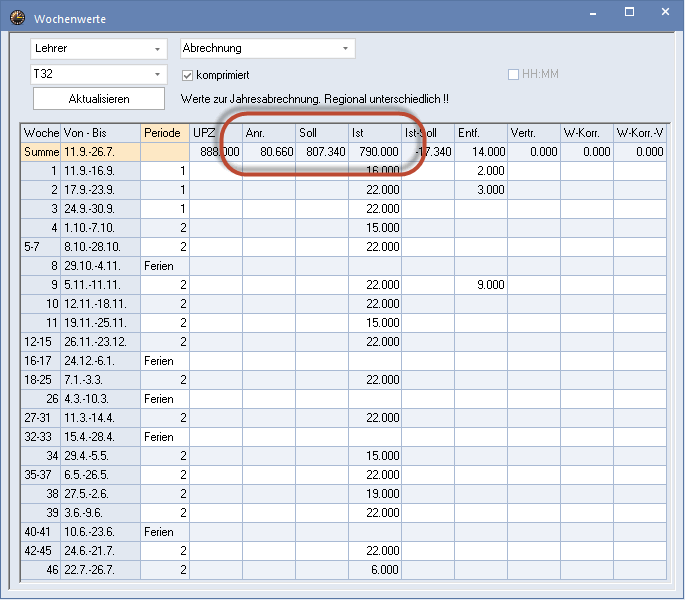Select the 27.5.-2.6. week 38 row
Image resolution: width=685 pixels, height=600 pixels.
(343, 494)
